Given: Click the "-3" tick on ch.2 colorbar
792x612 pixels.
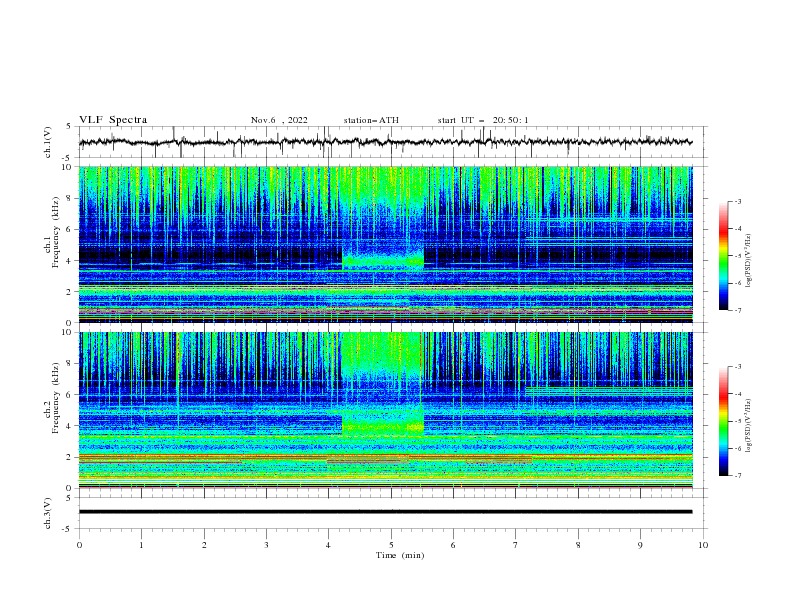Looking at the screenshot, I should pos(737,367).
